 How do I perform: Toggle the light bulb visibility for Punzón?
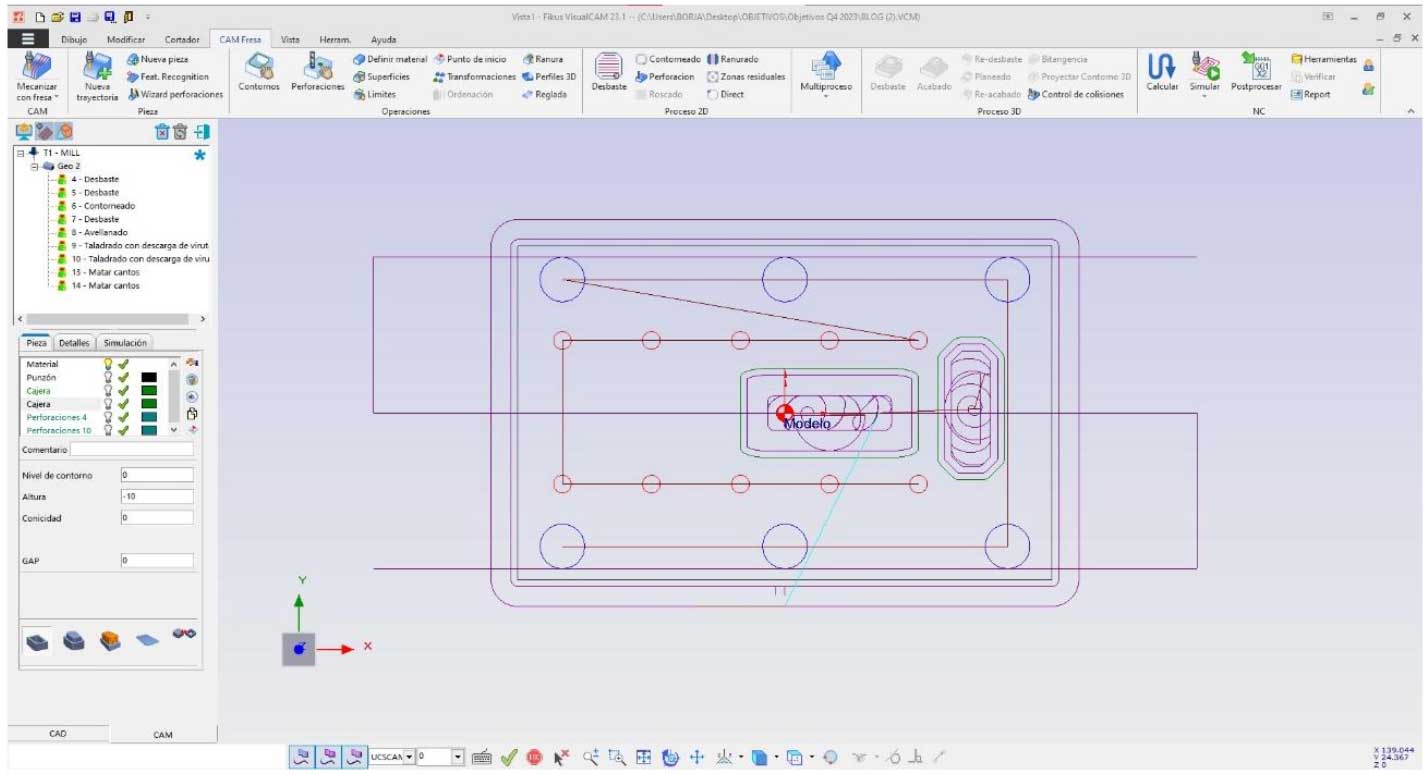pos(108,378)
